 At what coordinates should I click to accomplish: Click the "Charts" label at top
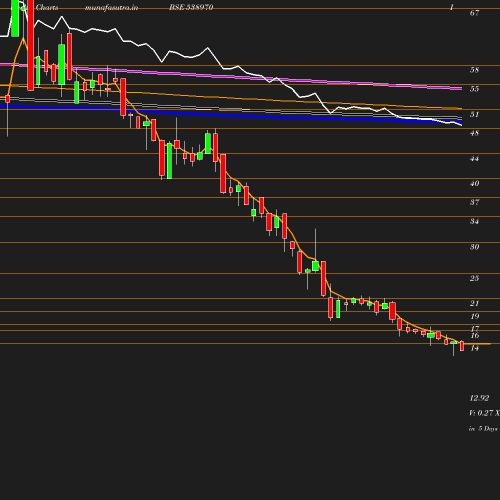click(47, 7)
